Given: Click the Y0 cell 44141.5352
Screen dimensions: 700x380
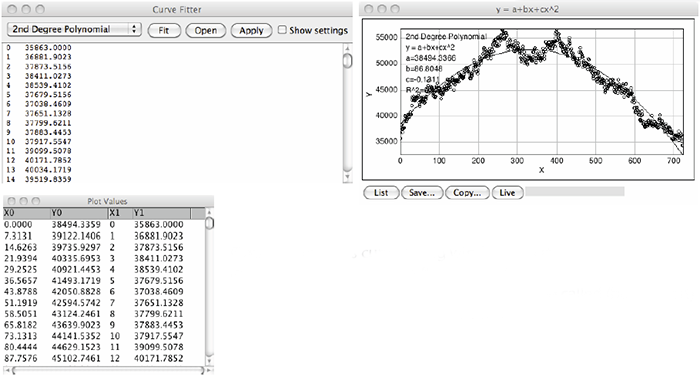Looking at the screenshot, I should tap(76, 336).
